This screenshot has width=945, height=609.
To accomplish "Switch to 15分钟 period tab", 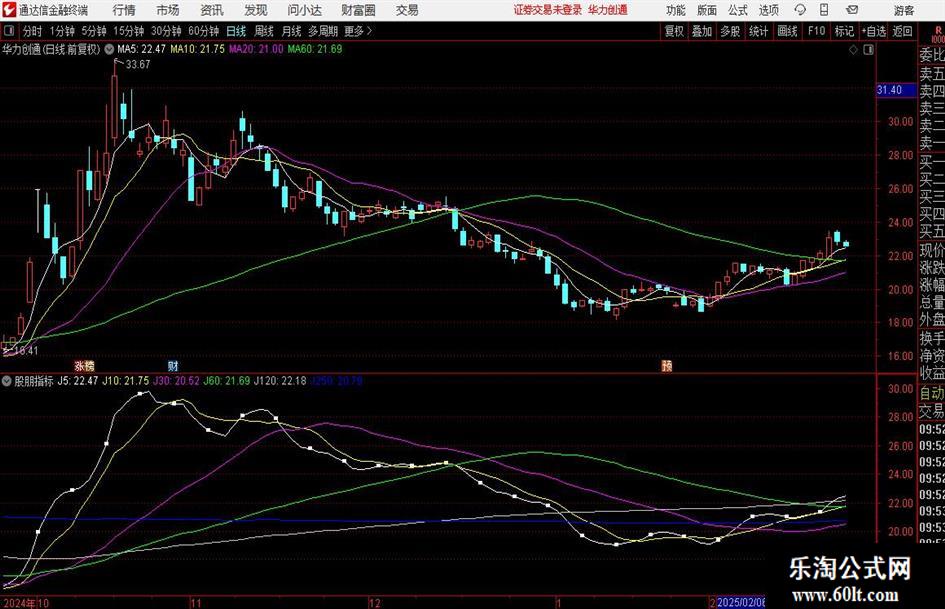I will (128, 31).
